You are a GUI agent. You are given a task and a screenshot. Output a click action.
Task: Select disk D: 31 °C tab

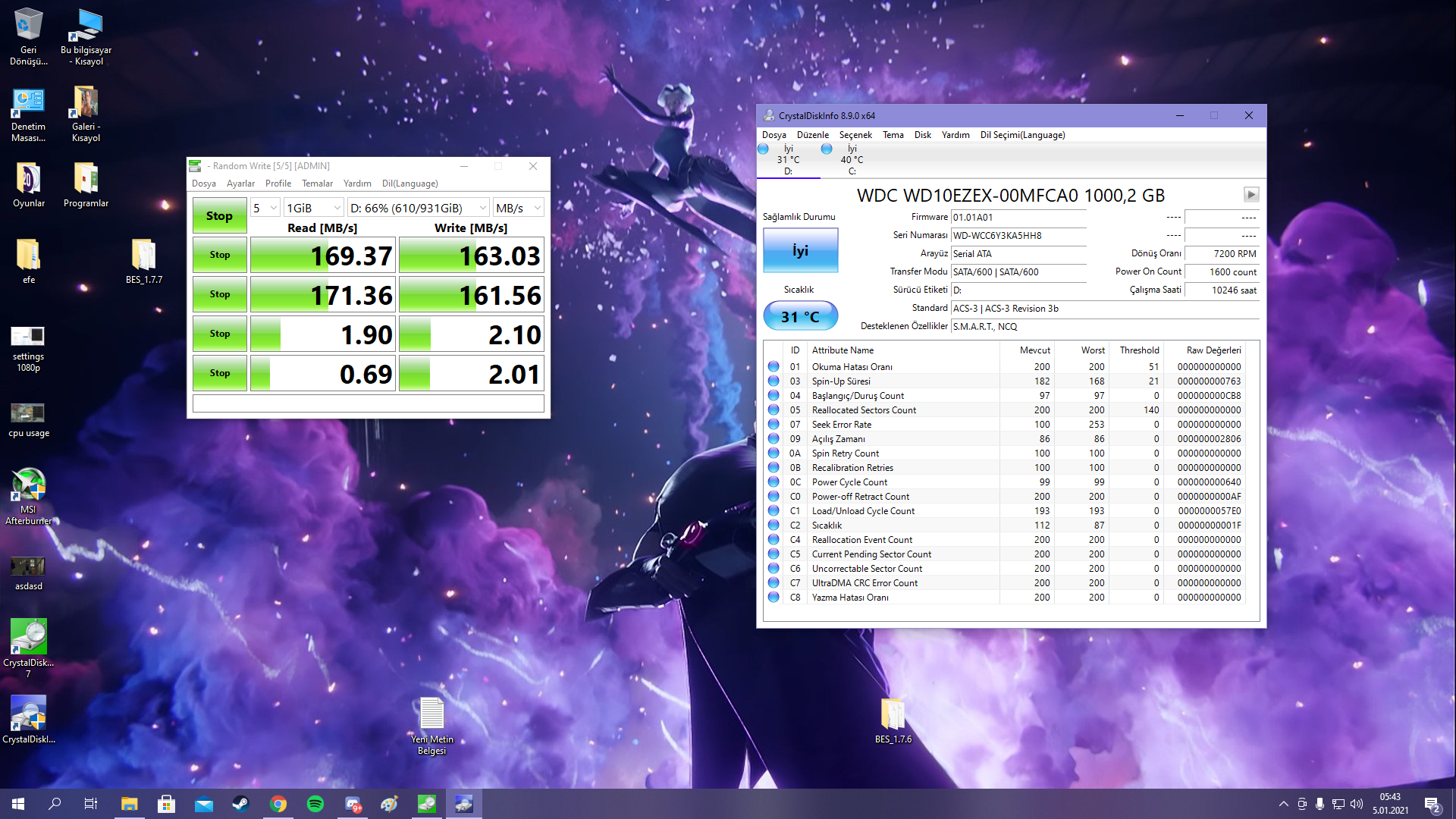[x=788, y=160]
